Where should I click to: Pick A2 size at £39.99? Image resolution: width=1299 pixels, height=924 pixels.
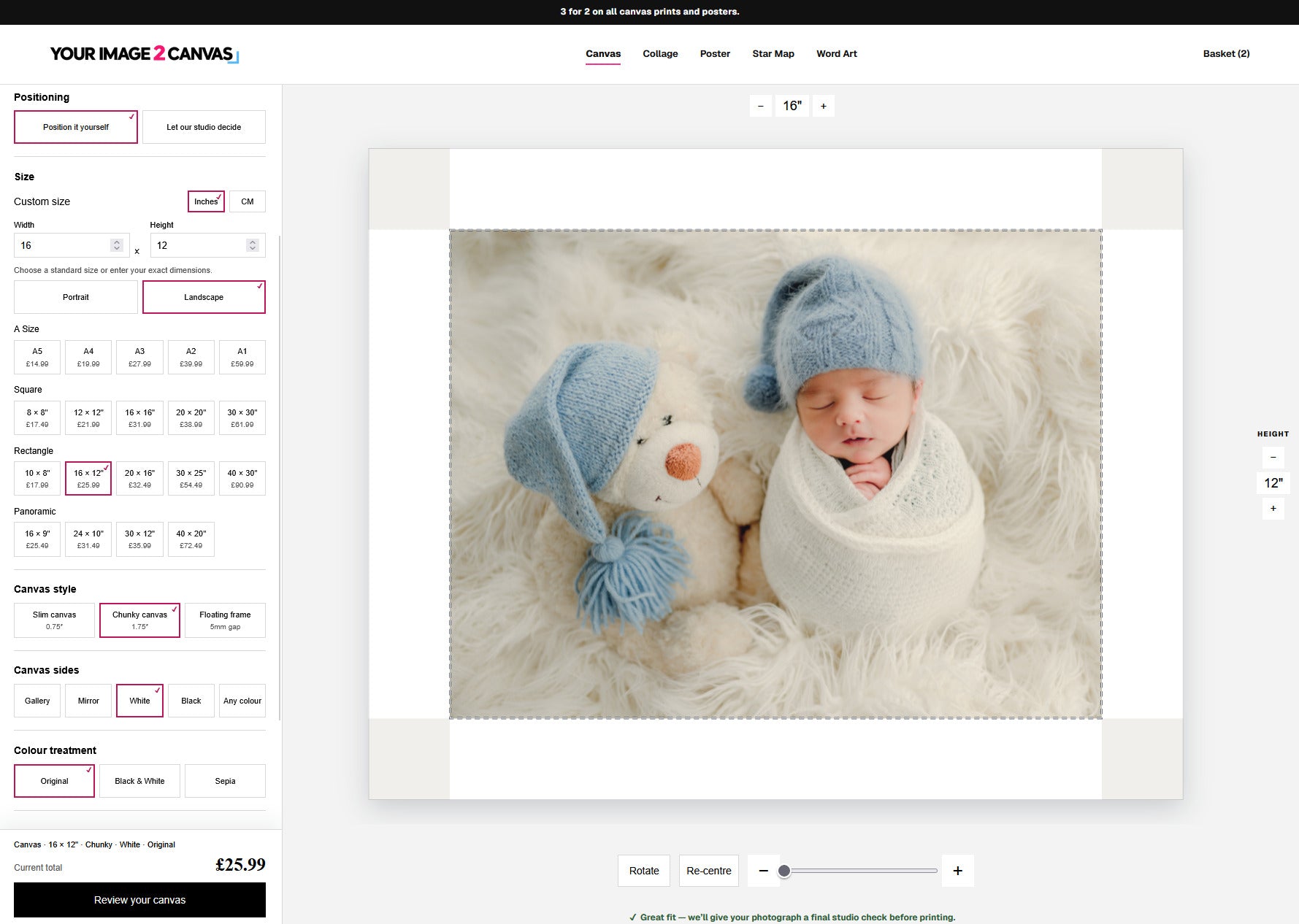coord(191,358)
